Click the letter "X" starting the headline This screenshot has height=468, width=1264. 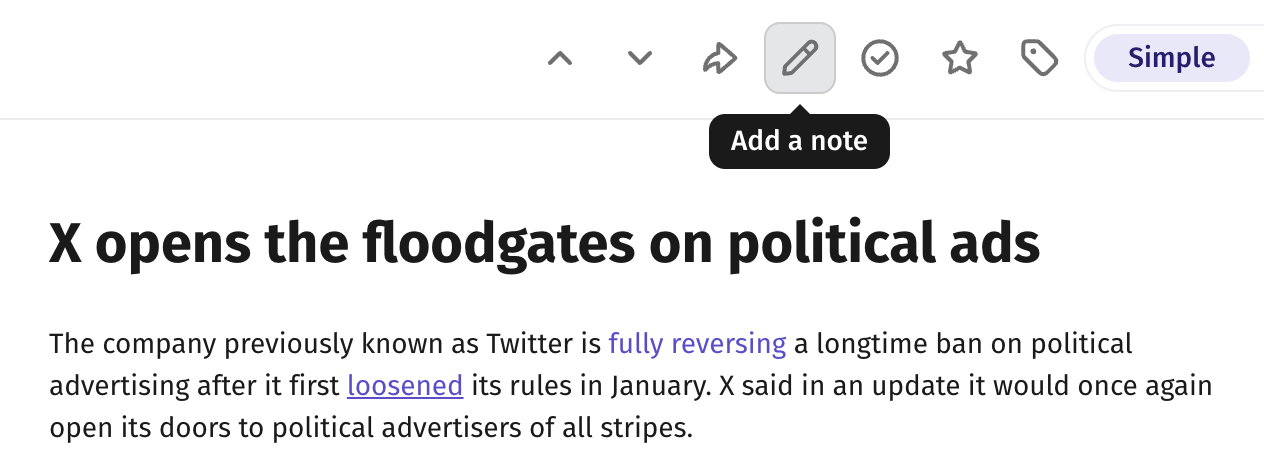click(66, 245)
